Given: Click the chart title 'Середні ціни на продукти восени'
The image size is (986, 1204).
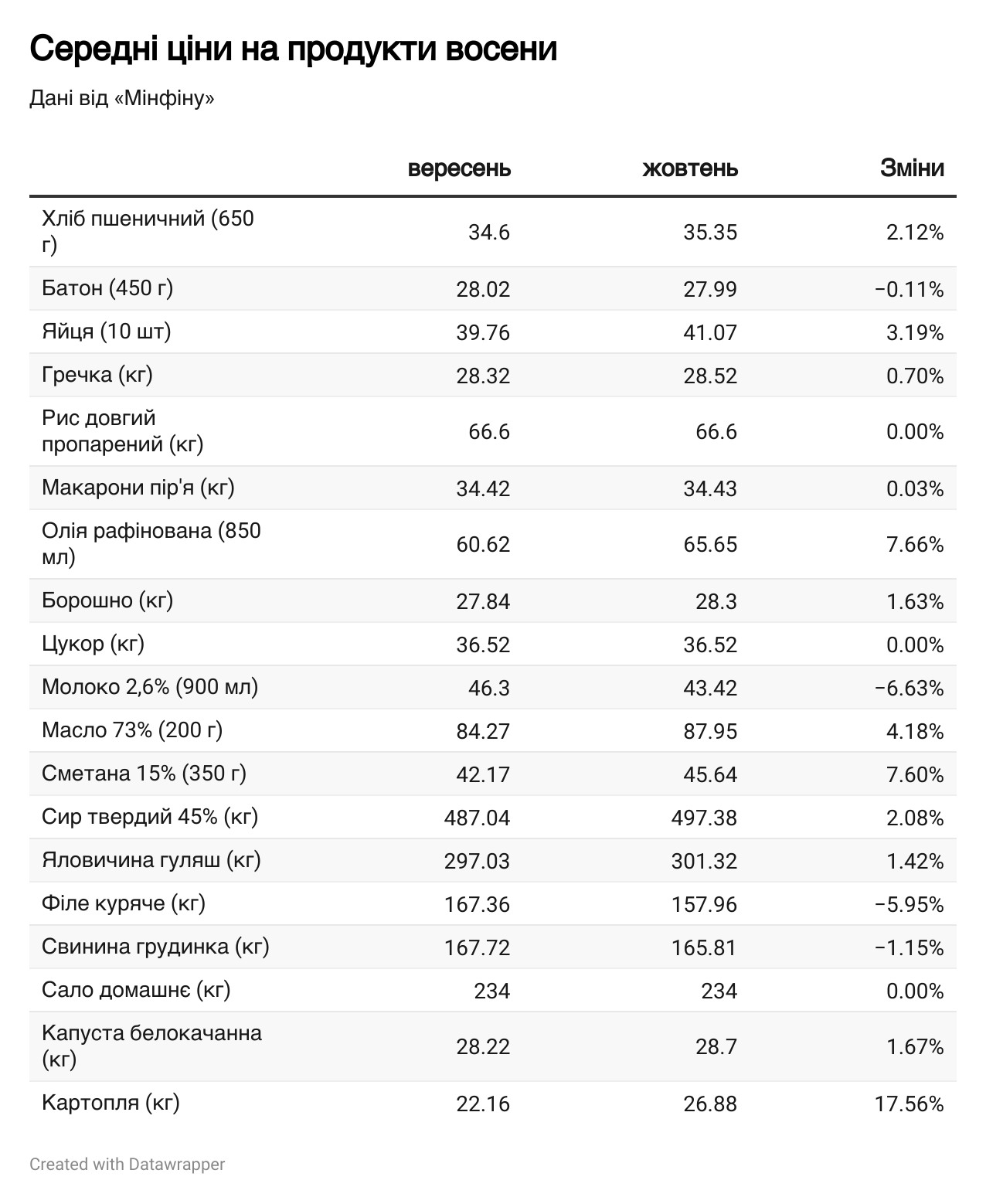Looking at the screenshot, I should pyautogui.click(x=293, y=49).
